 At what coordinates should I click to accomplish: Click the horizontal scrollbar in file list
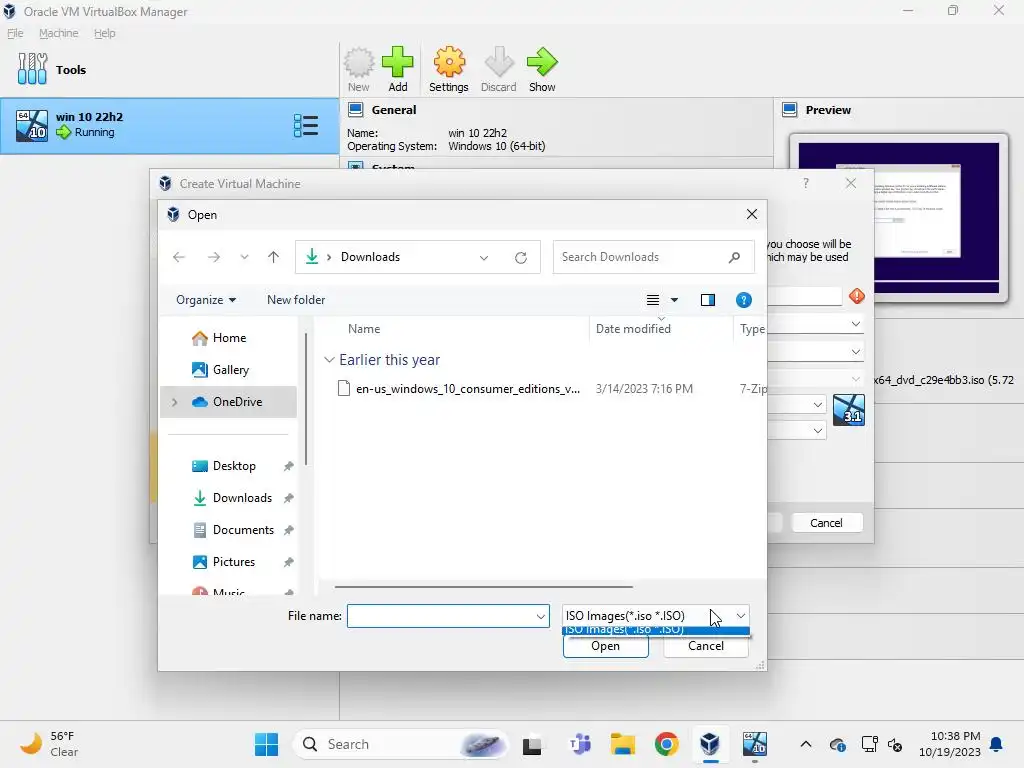point(483,586)
